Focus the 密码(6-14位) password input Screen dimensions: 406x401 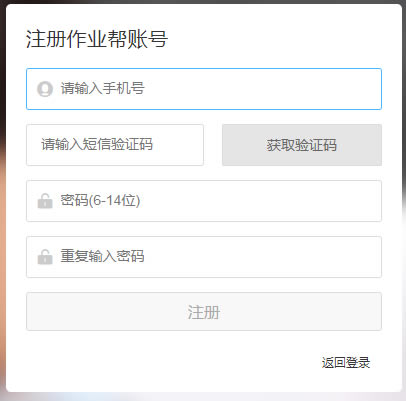coord(204,201)
